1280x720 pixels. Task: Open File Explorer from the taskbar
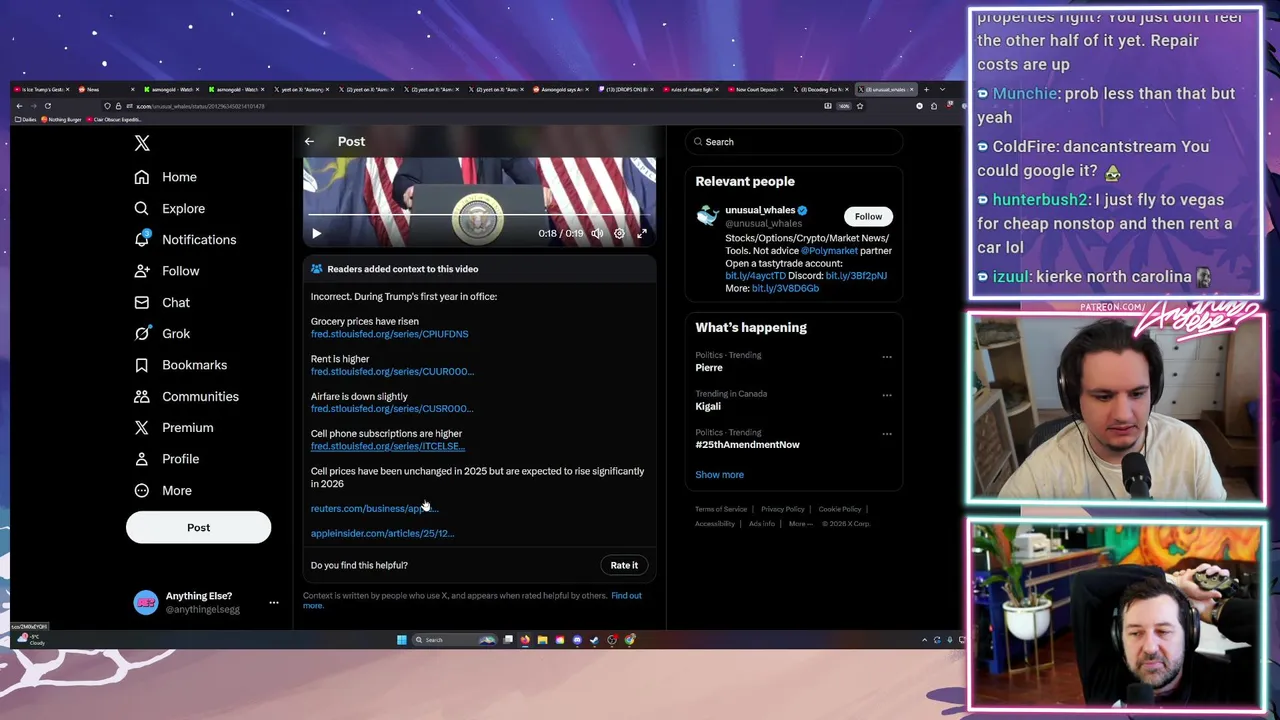coord(542,640)
